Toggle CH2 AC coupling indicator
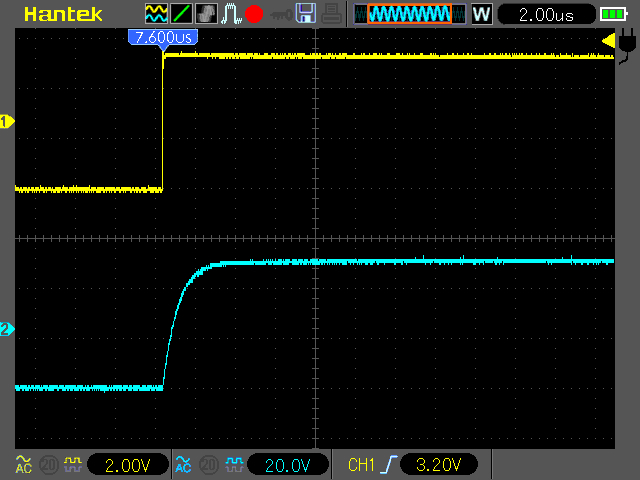 pyautogui.click(x=184, y=464)
